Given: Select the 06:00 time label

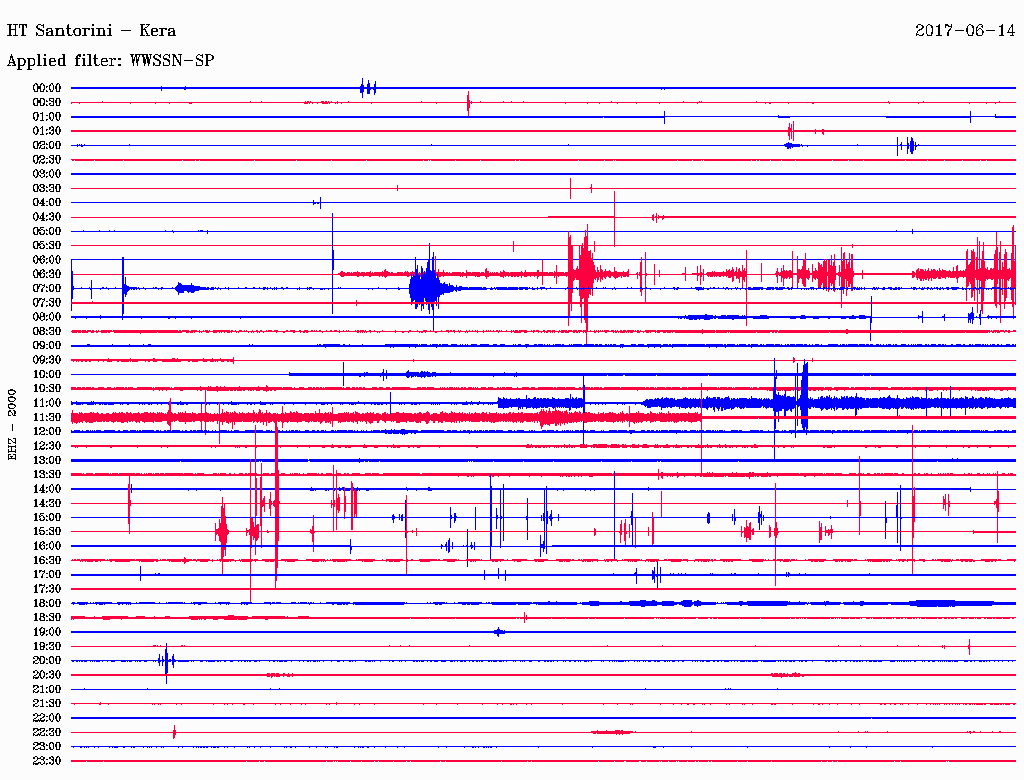Looking at the screenshot, I should tap(47, 259).
